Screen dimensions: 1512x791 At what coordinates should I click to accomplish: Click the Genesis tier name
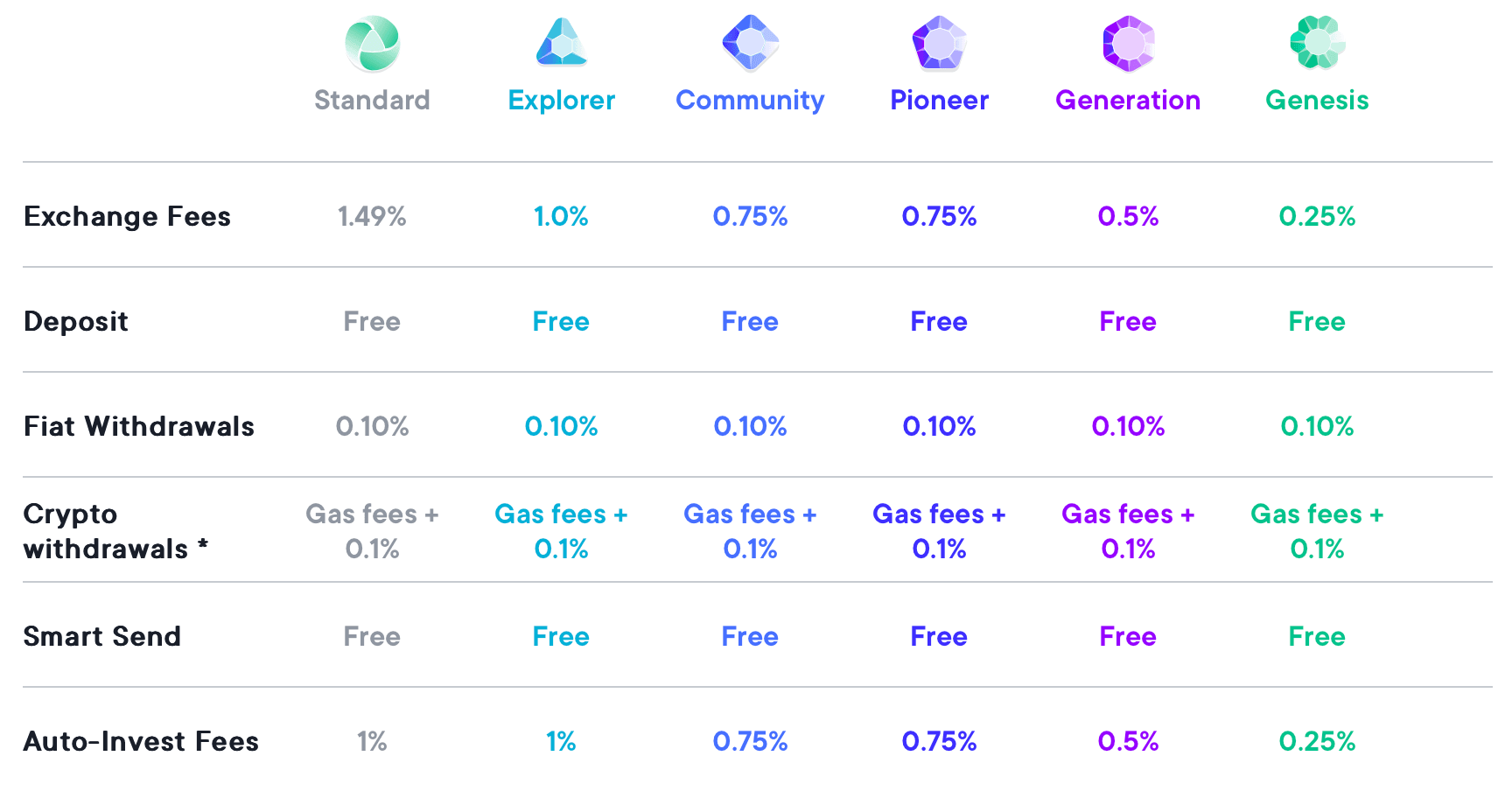(1317, 101)
